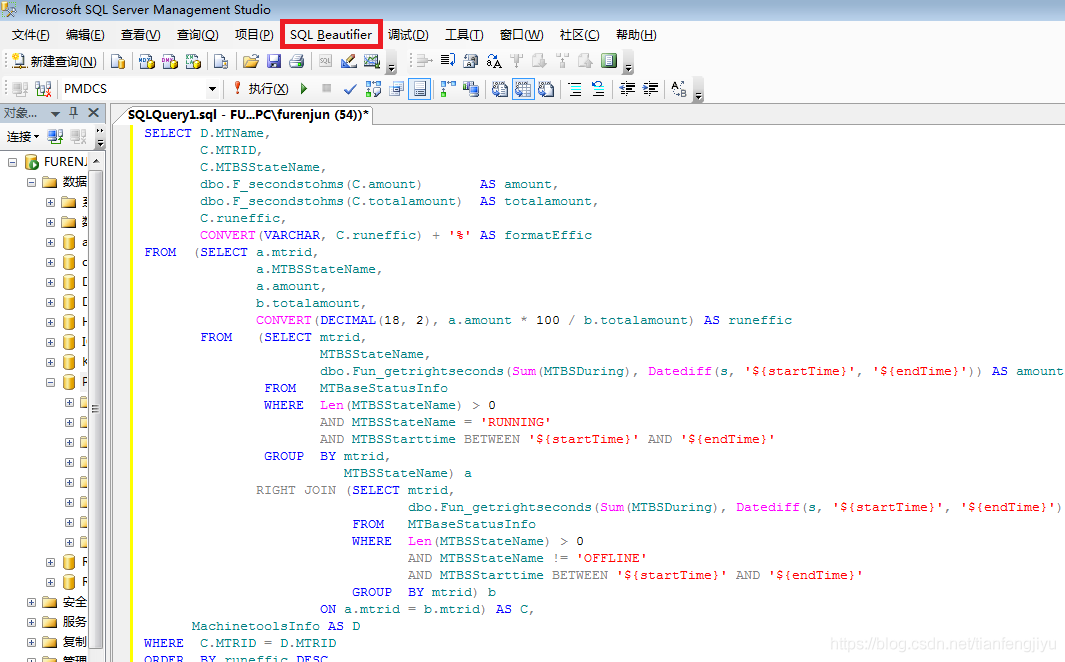Click the 执行 (Execute) button

[261, 89]
